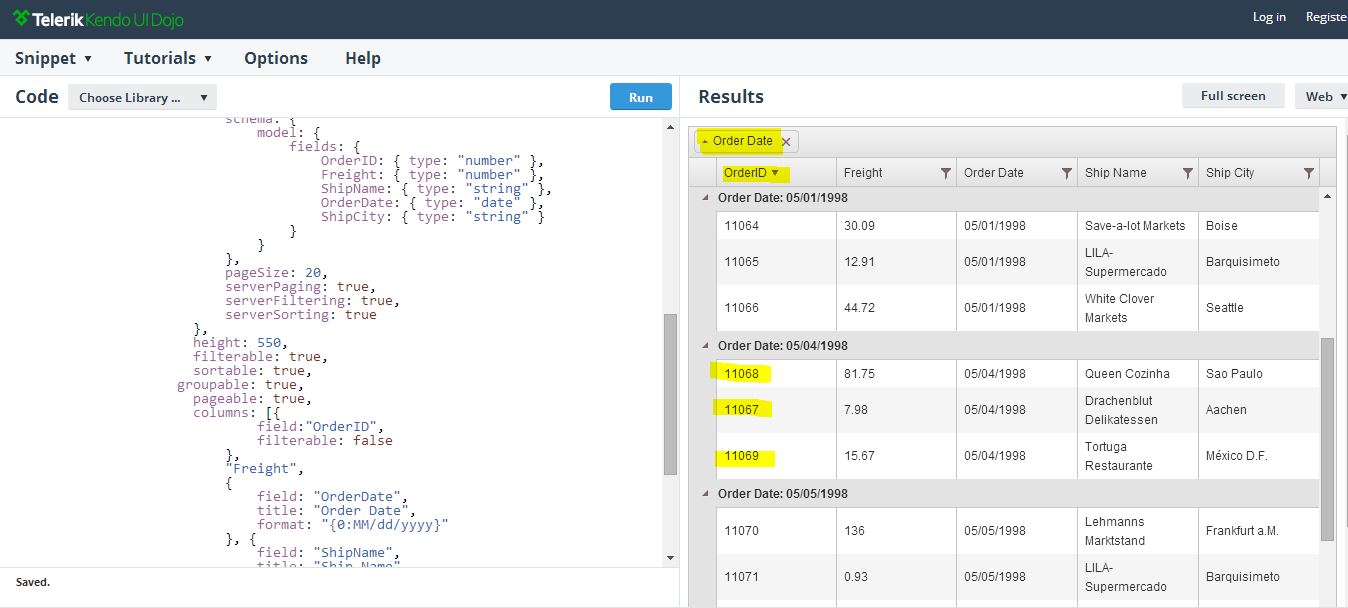Open the Choose Library dropdown
Viewport: 1348px width, 608px height.
142,98
